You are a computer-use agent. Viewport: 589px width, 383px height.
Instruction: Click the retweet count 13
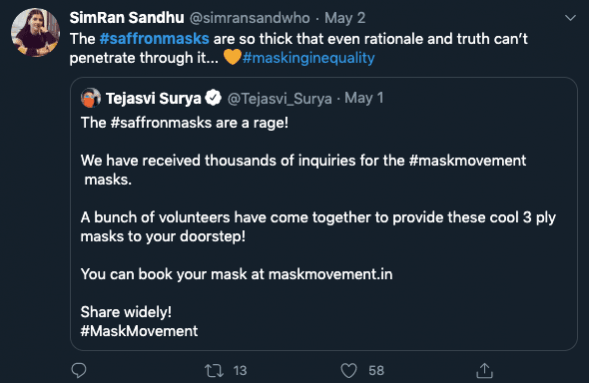tap(240, 371)
